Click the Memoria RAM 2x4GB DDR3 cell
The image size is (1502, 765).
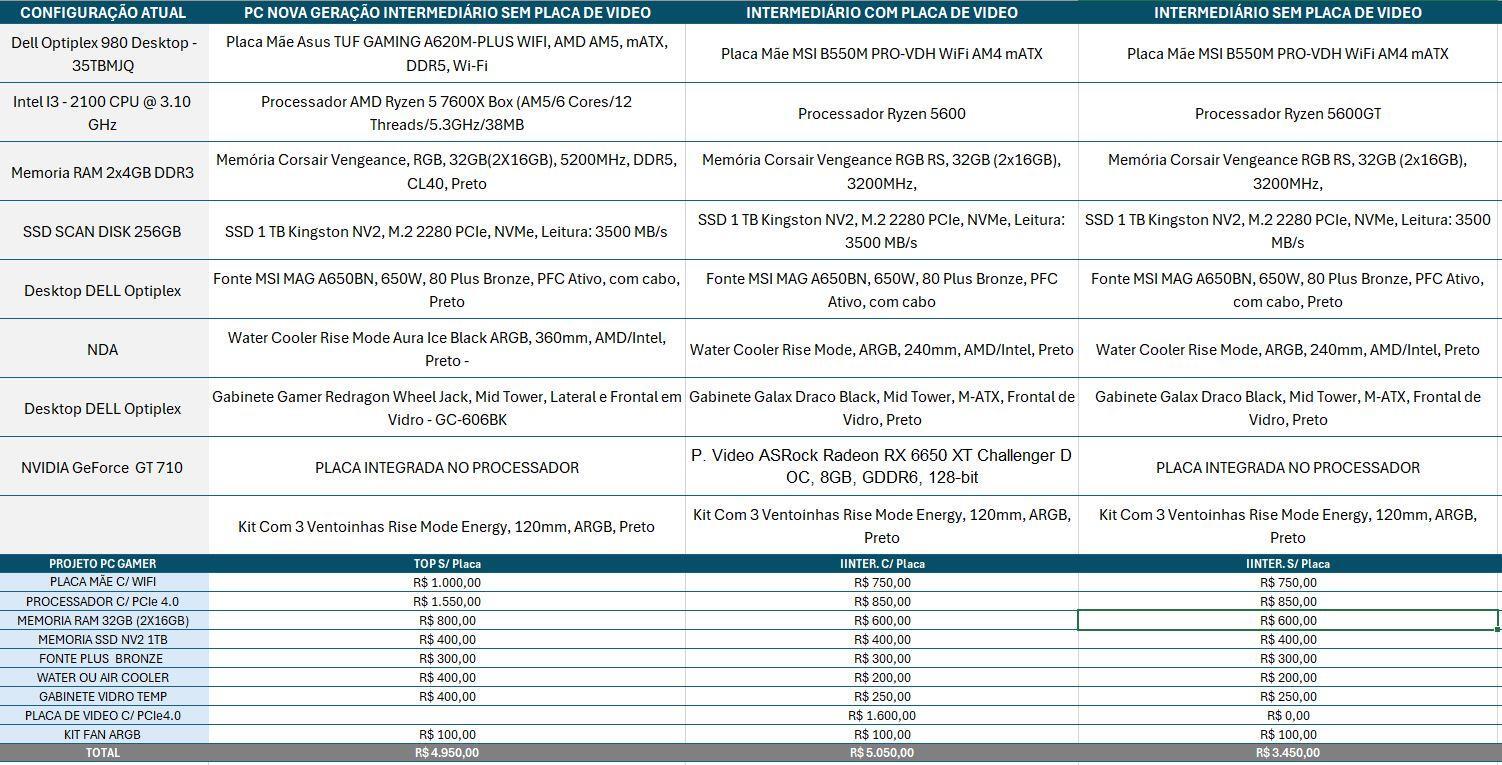click(x=104, y=172)
